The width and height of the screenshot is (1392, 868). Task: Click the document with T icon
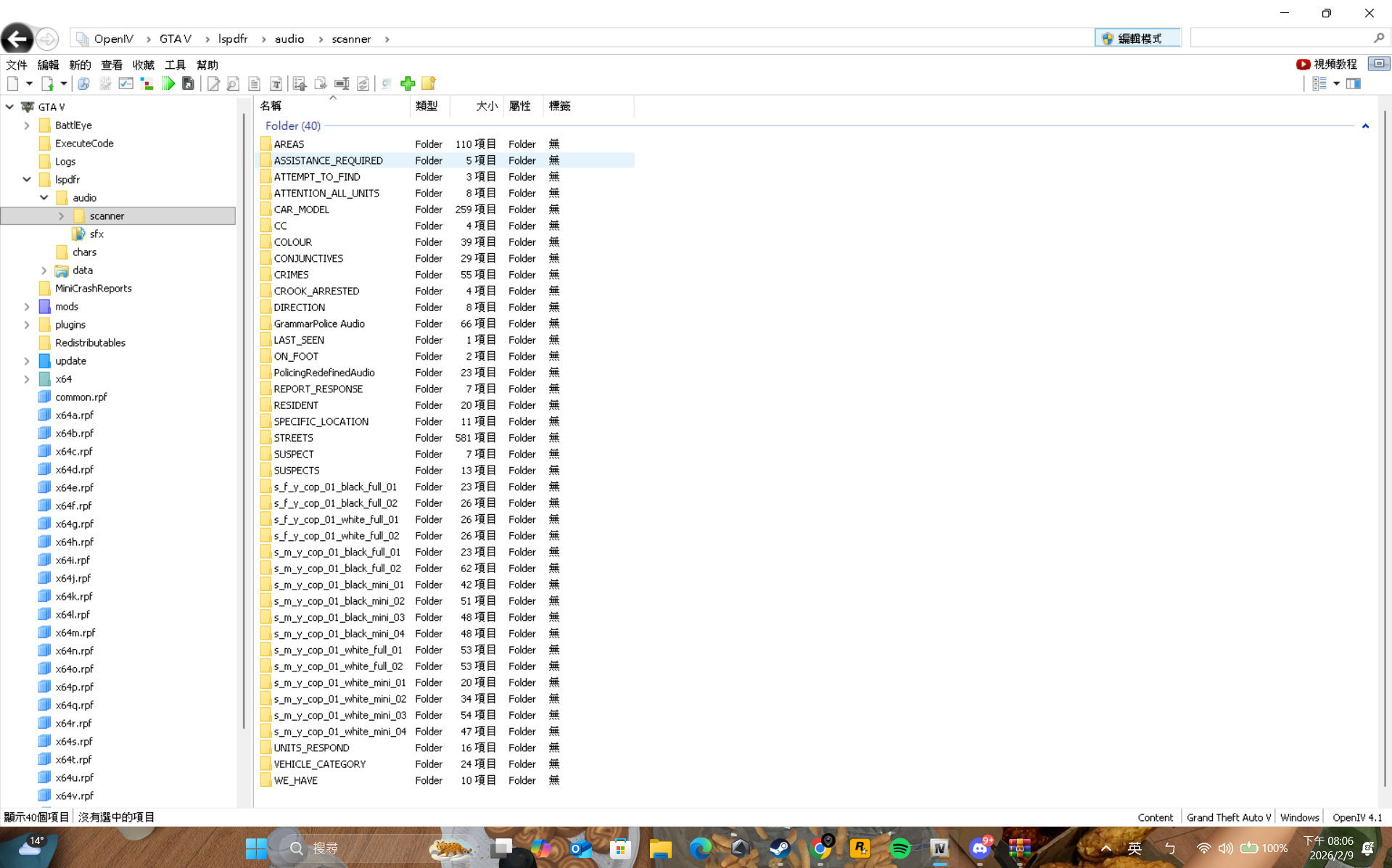pos(276,83)
